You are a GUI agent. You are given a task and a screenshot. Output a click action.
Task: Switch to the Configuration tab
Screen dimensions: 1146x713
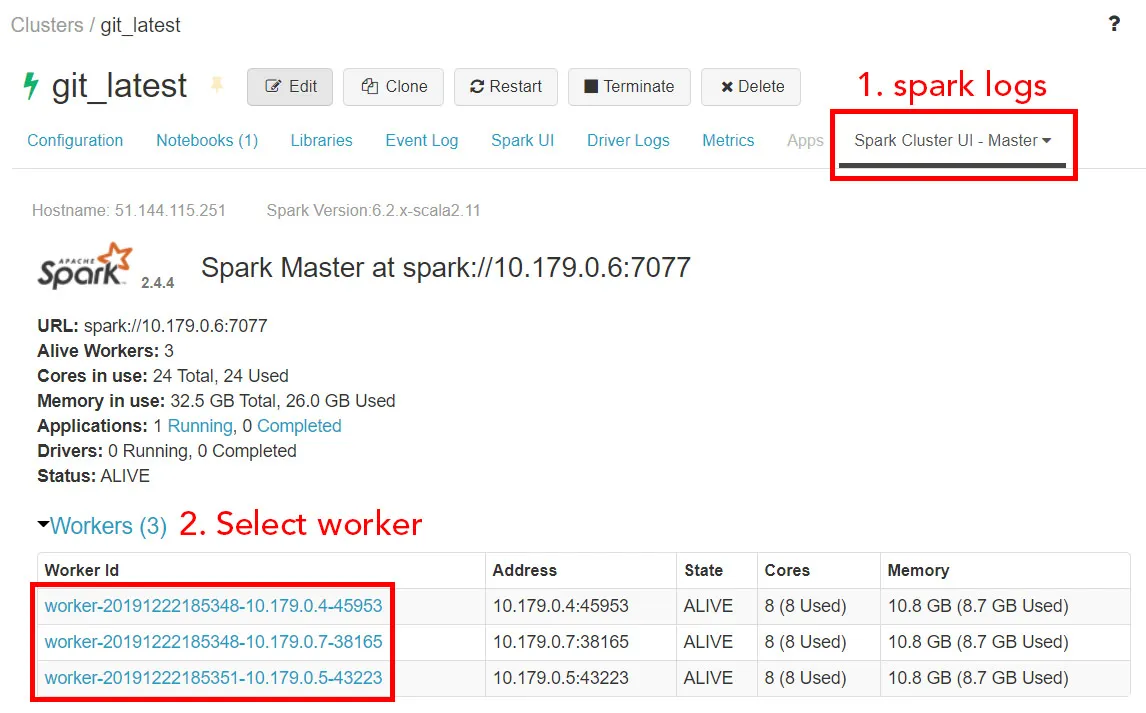point(74,140)
